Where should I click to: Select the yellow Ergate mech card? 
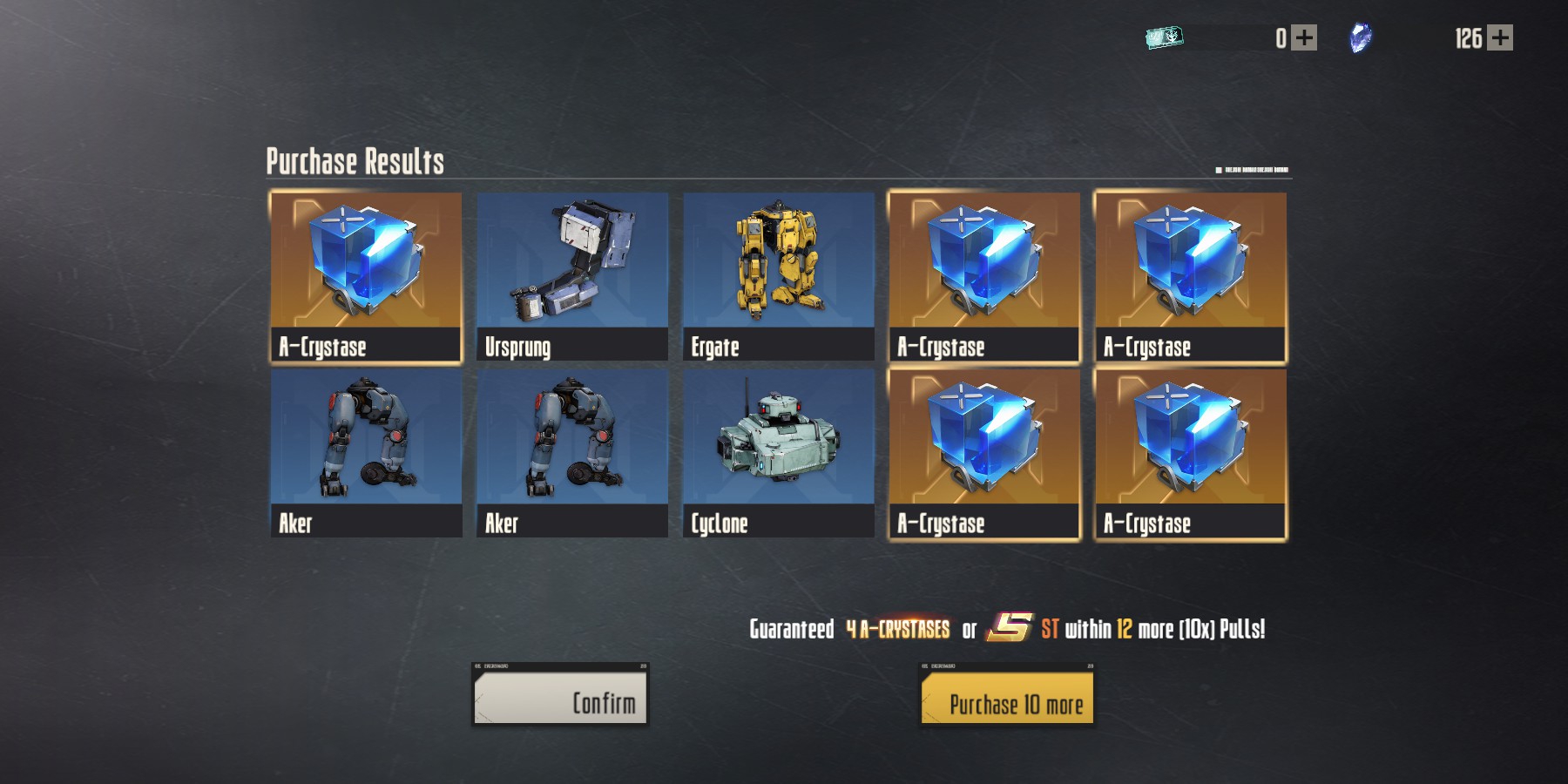(x=779, y=276)
